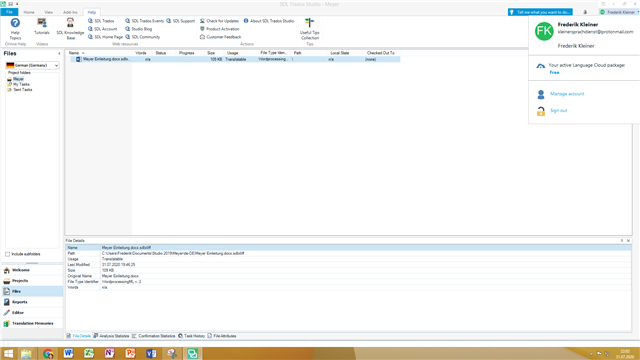Select the Meyer Einleitung.docx file row

235,60
